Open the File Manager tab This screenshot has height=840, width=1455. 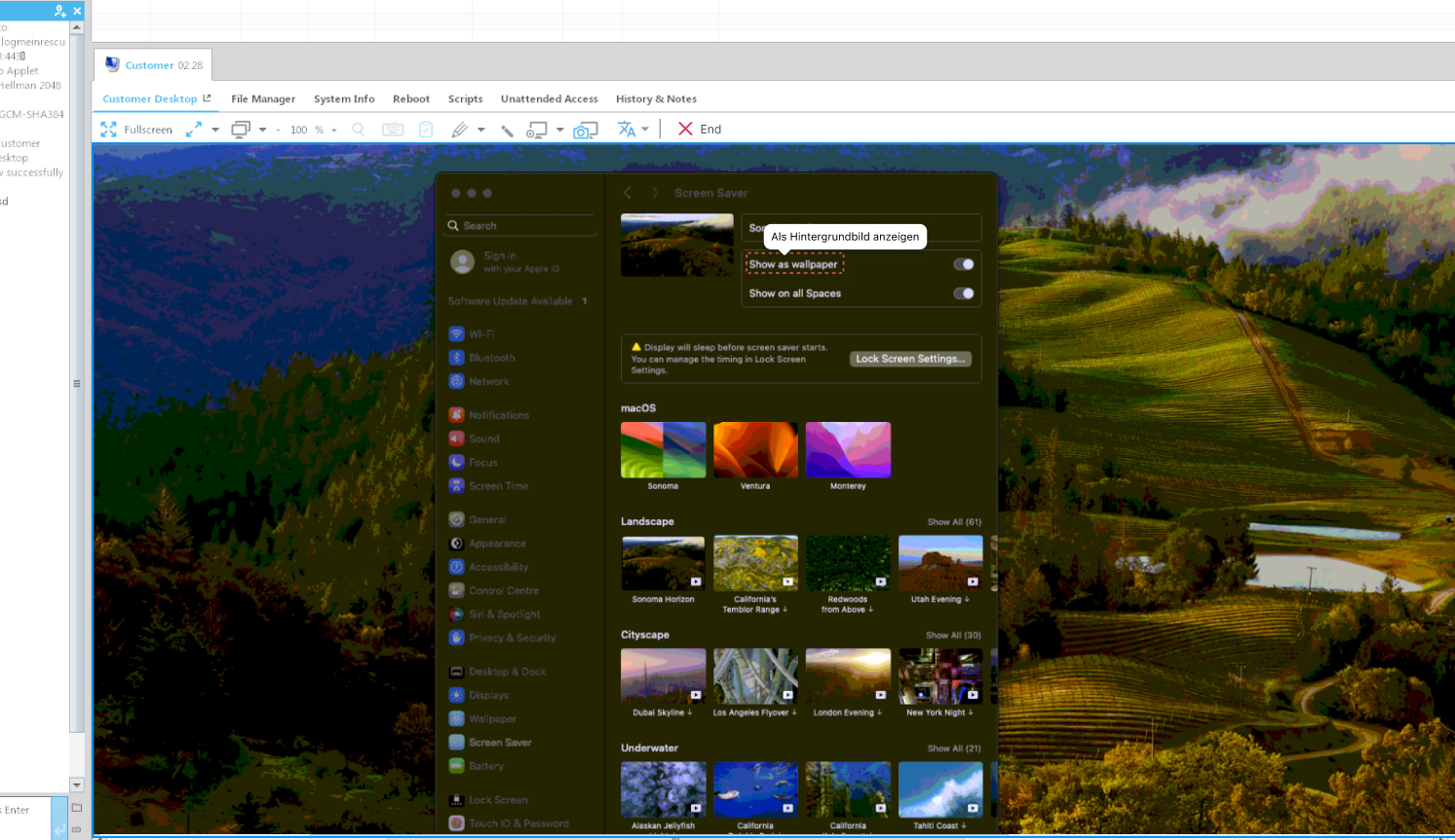click(x=263, y=98)
